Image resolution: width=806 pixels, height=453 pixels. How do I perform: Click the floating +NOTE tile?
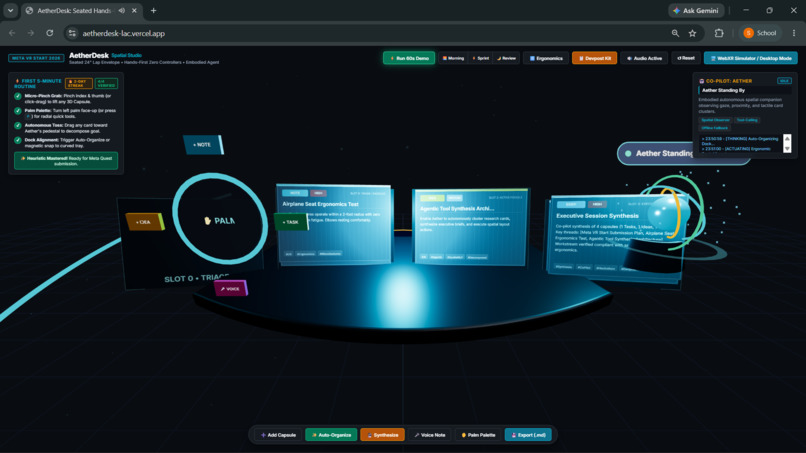204,145
